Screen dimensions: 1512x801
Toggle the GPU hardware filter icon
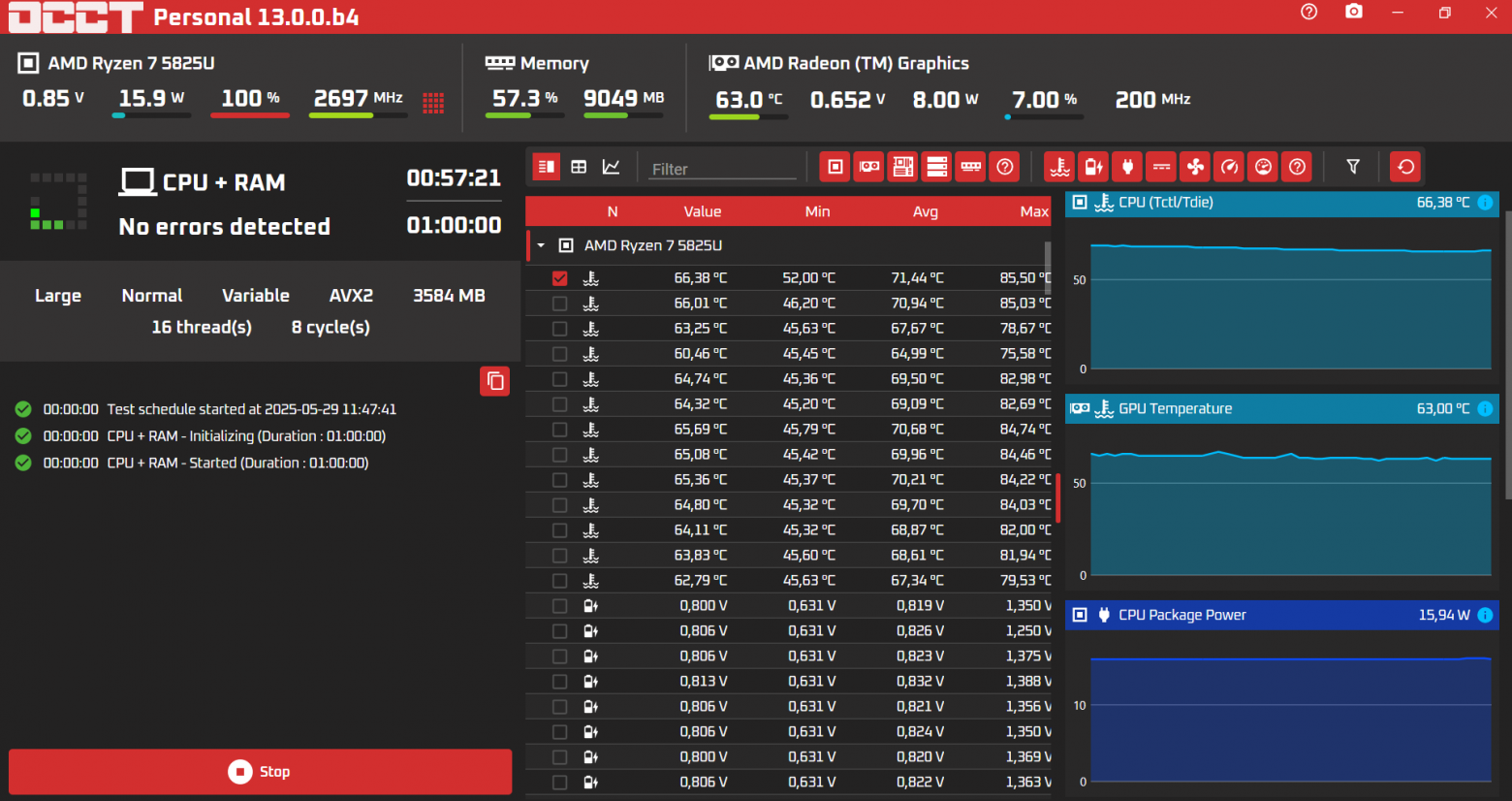pyautogui.click(x=869, y=167)
